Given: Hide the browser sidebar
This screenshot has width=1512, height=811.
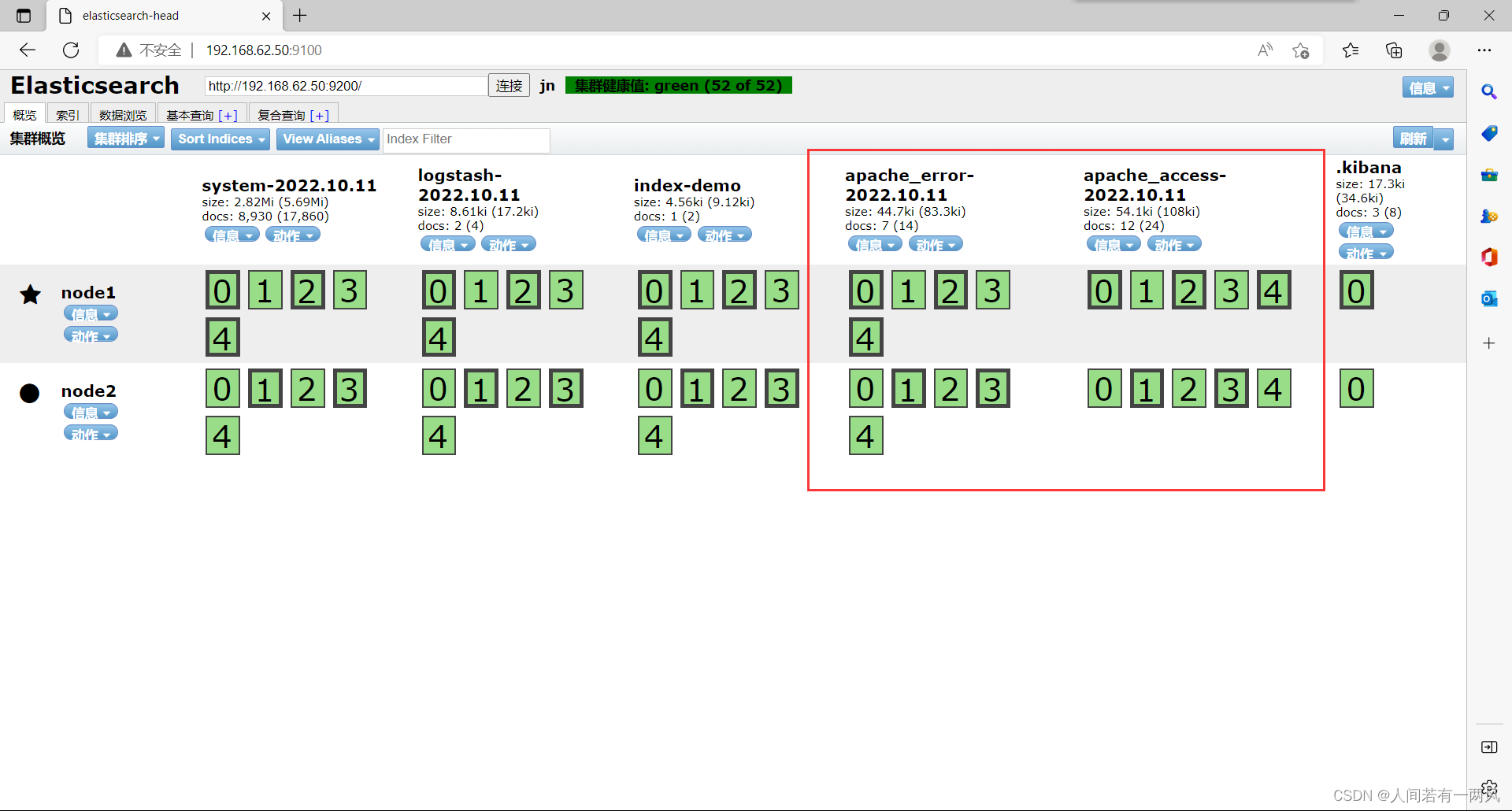Looking at the screenshot, I should (1489, 747).
